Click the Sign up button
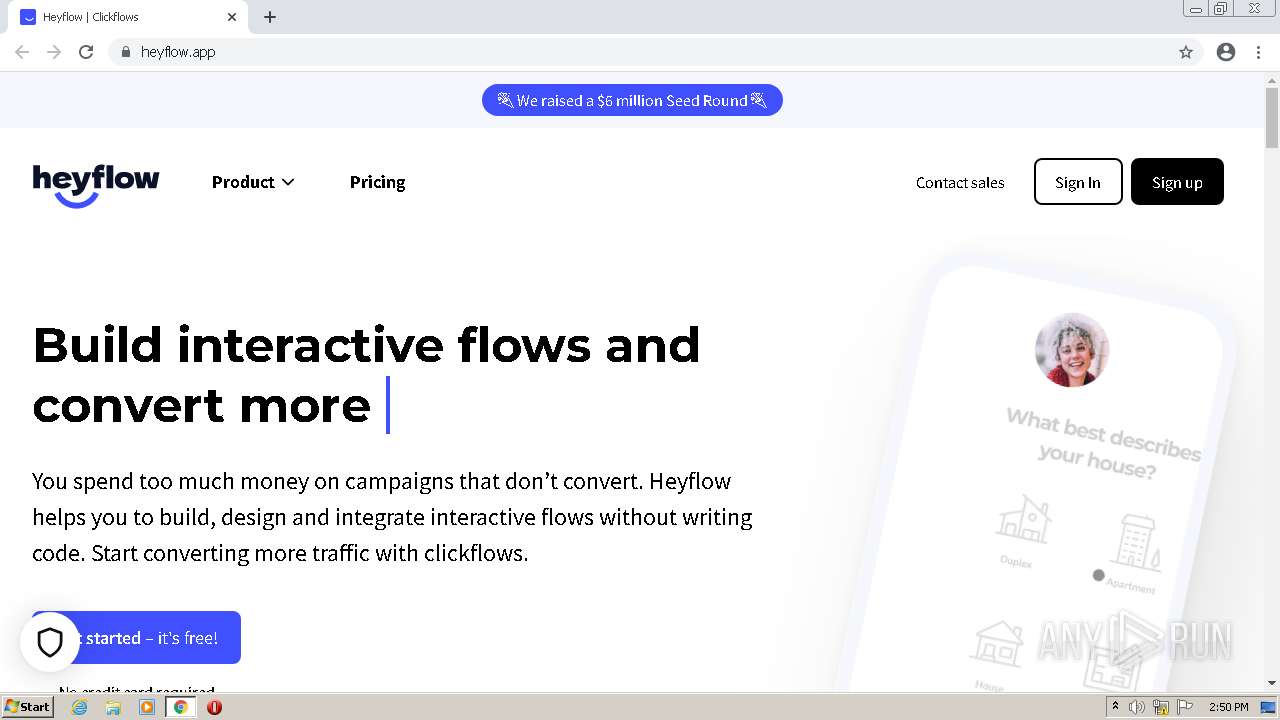 click(1177, 182)
